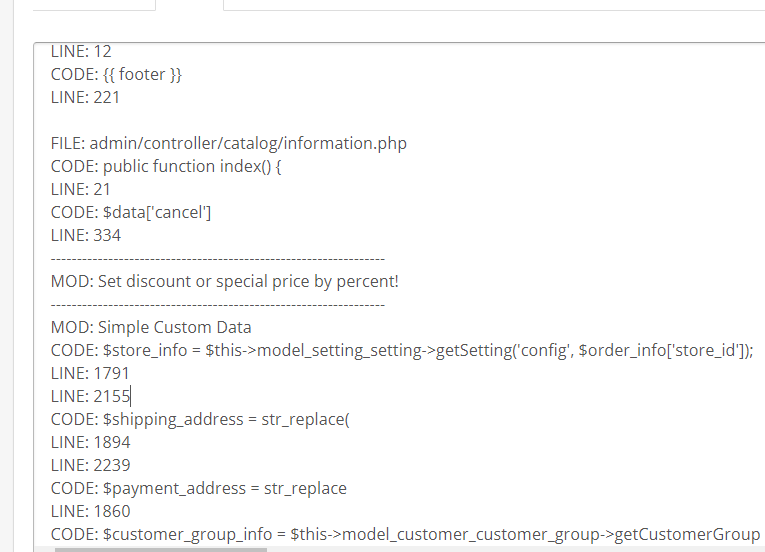Image resolution: width=765 pixels, height=552 pixels.
Task: Place cursor on 'LINE: 334'
Action: 85,235
